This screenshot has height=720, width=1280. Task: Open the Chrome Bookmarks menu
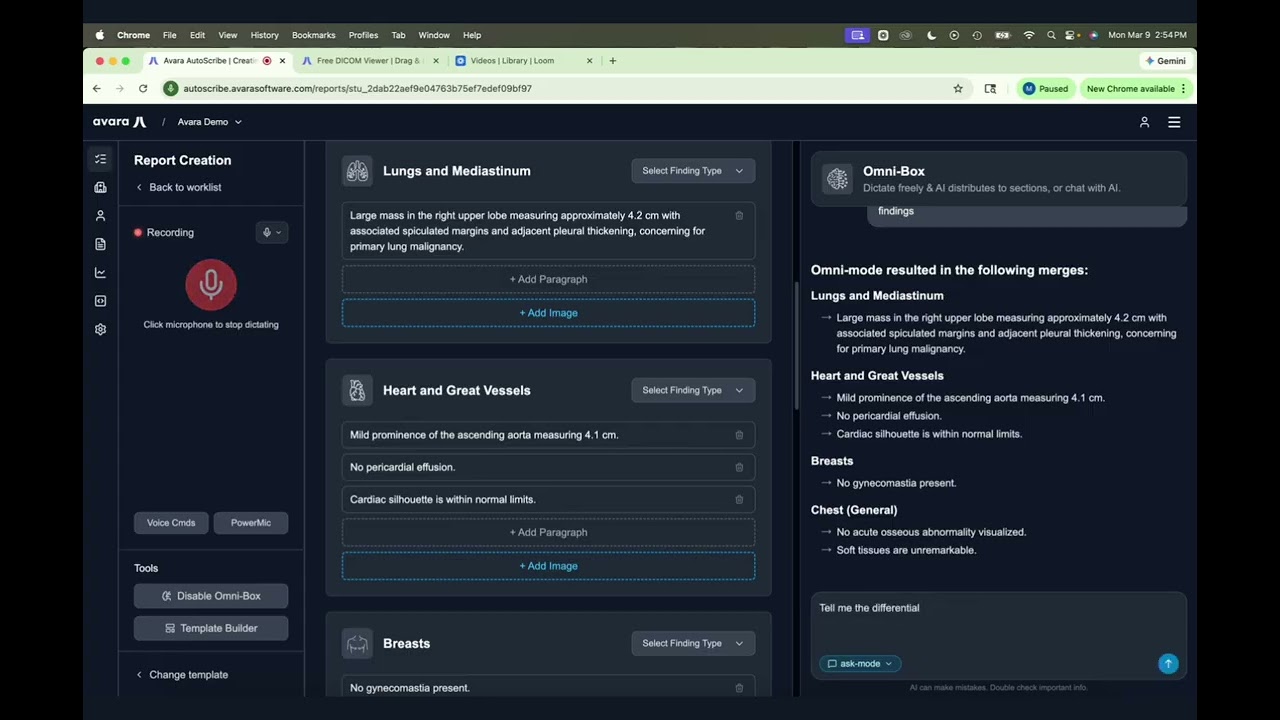[314, 35]
